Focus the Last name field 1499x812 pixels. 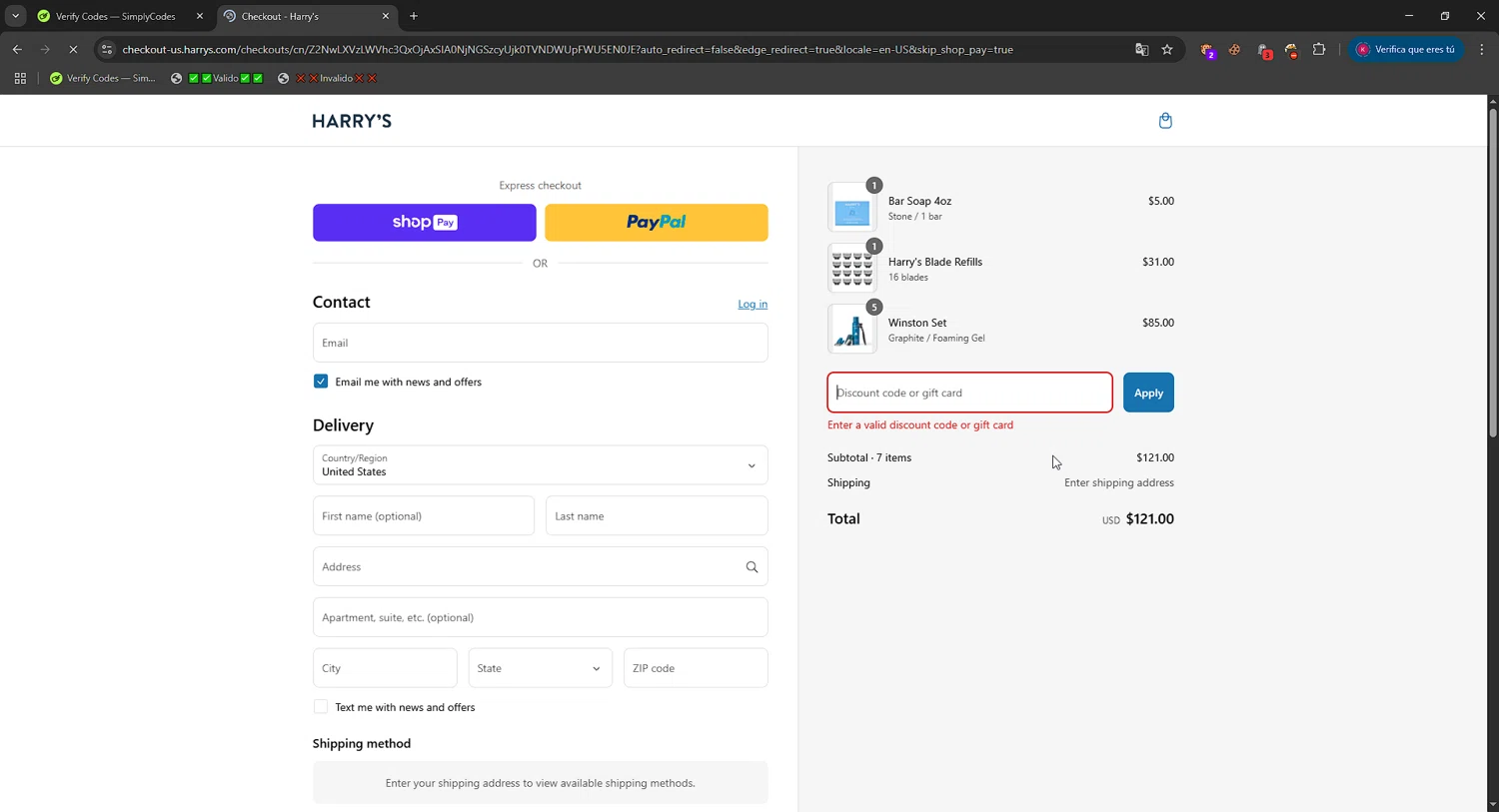tap(657, 516)
